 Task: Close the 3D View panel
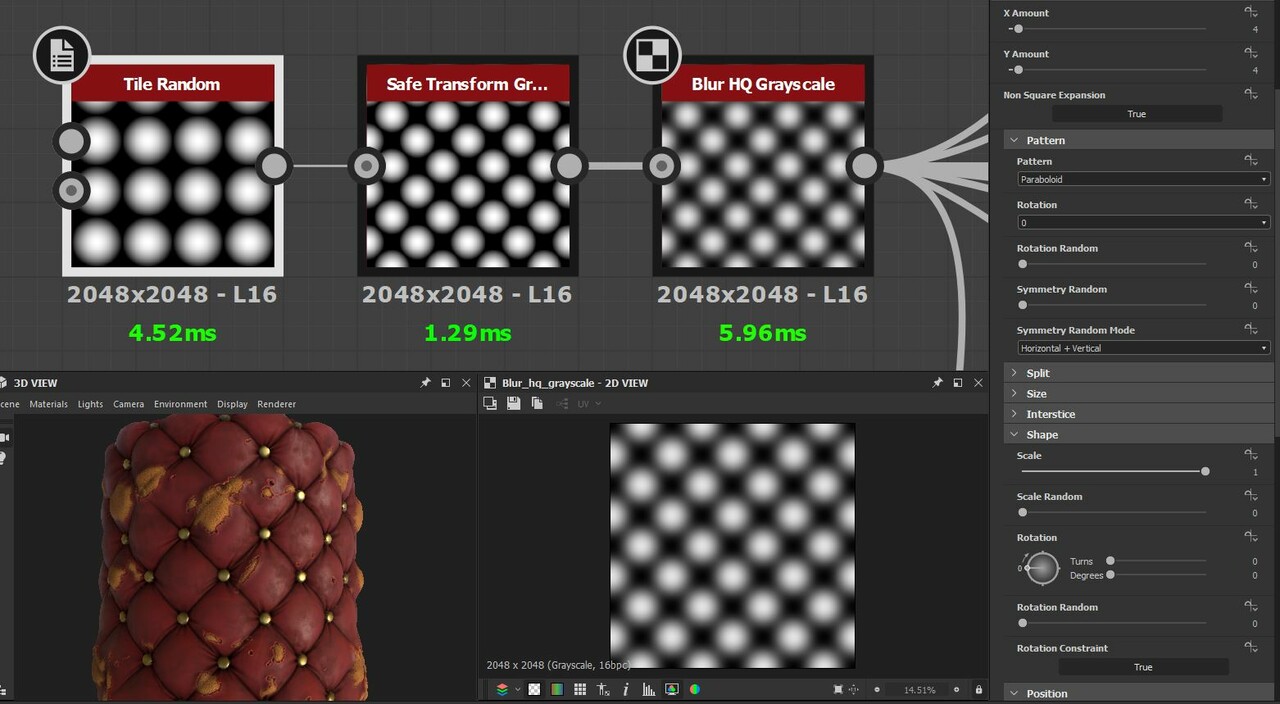pos(467,383)
